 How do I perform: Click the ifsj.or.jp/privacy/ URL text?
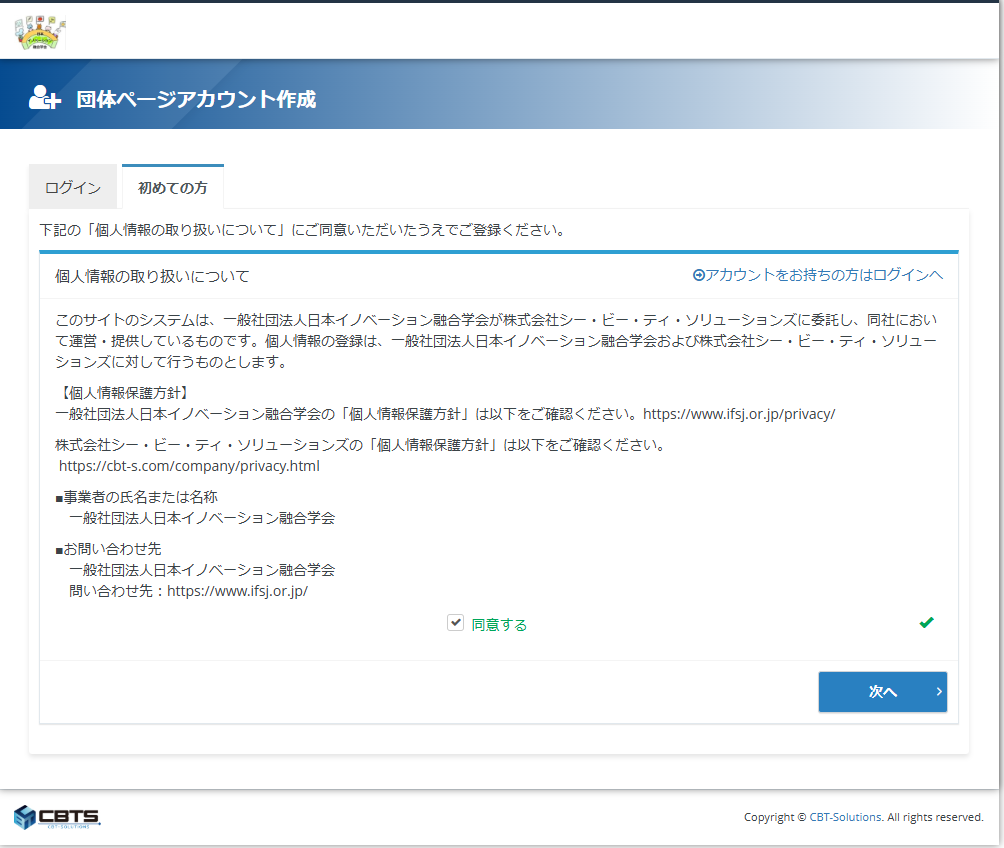(738, 413)
